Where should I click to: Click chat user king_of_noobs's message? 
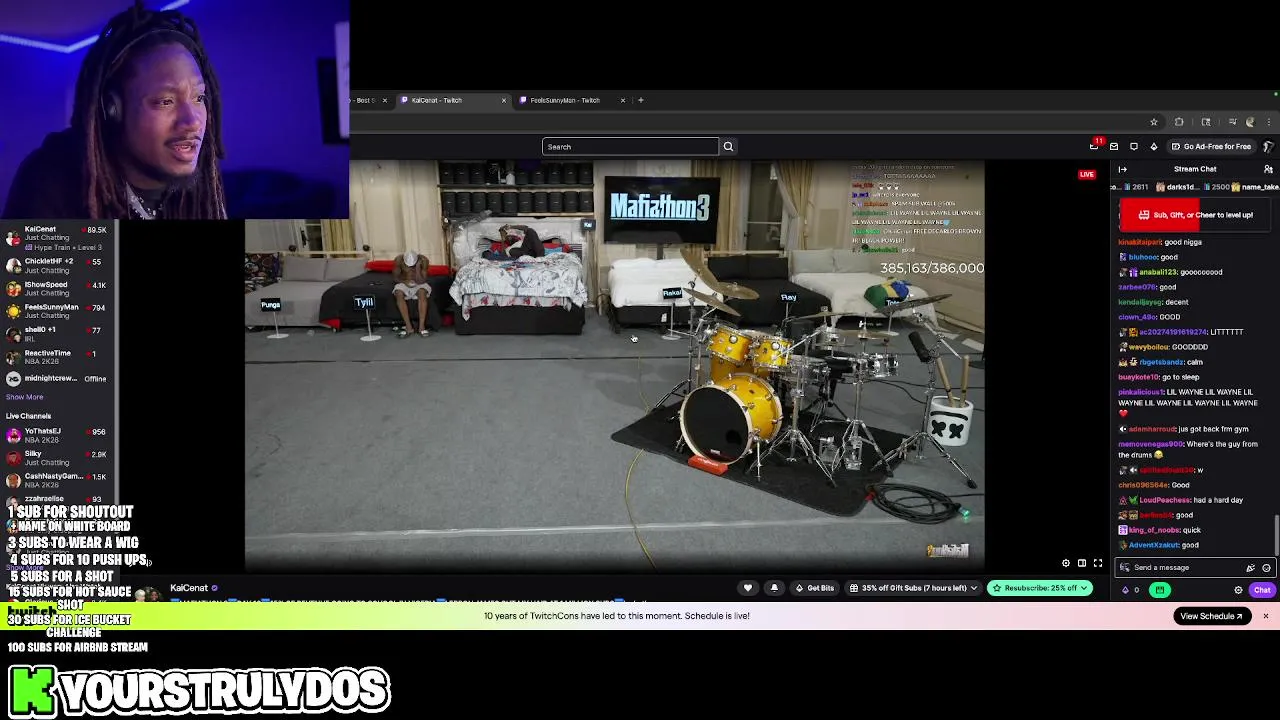1160,530
